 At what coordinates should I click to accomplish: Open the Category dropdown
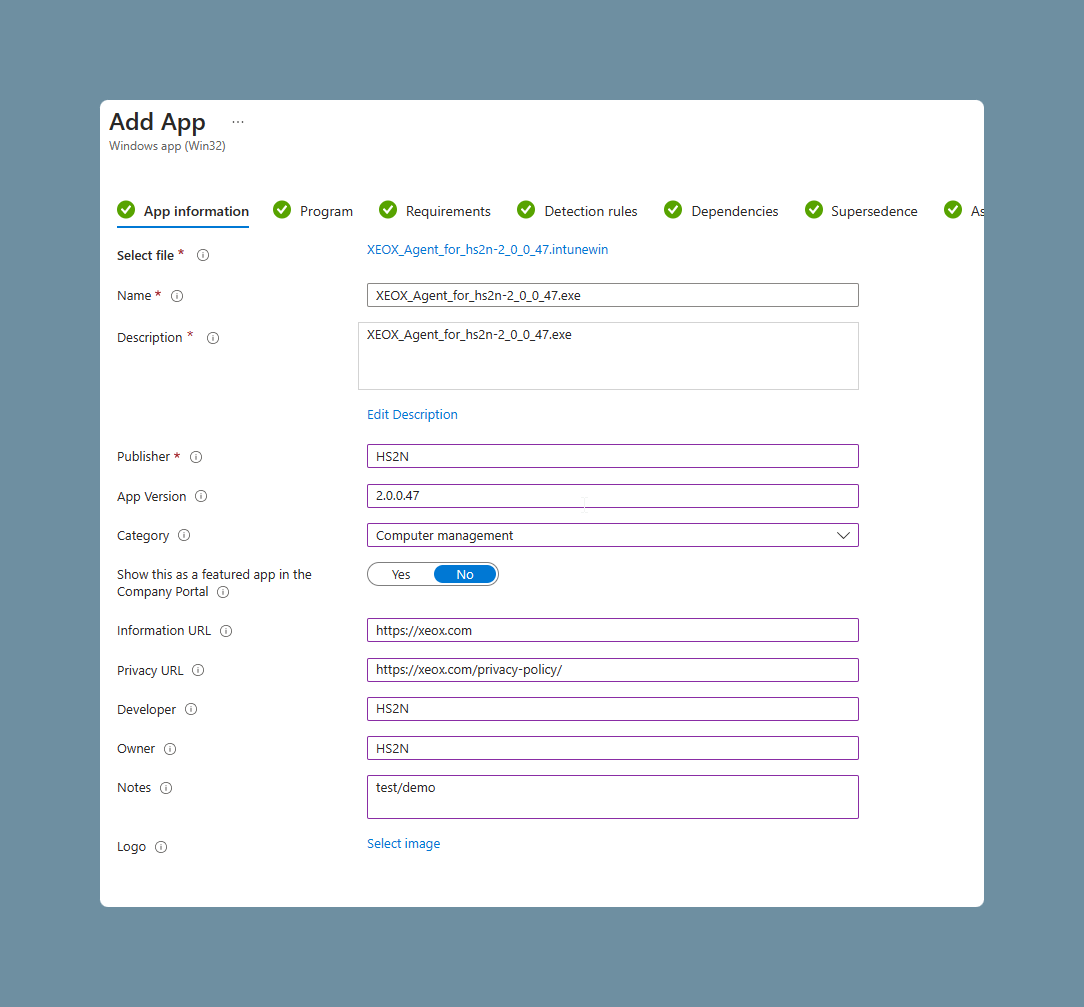[x=613, y=535]
